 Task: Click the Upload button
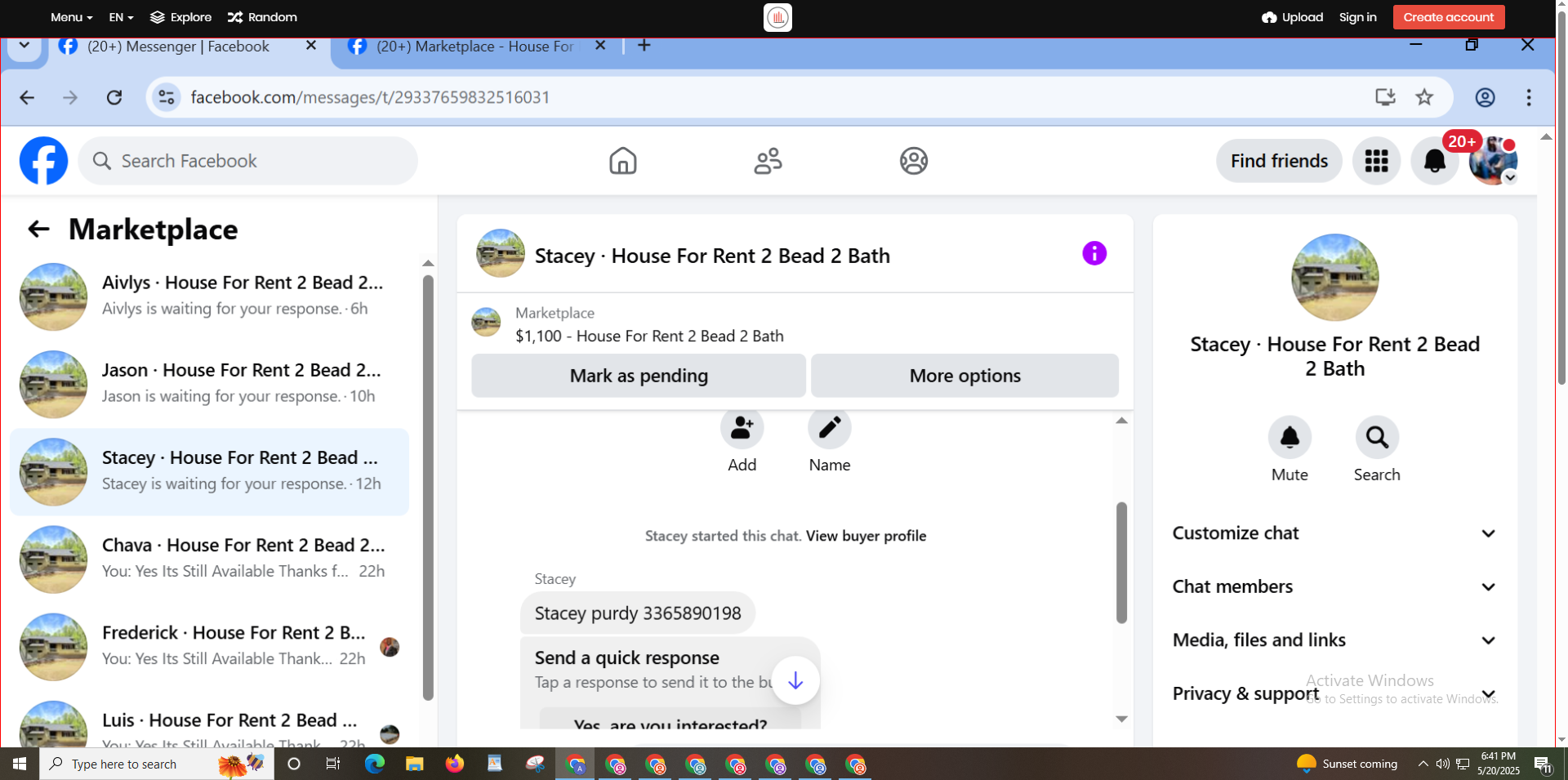tap(1292, 17)
